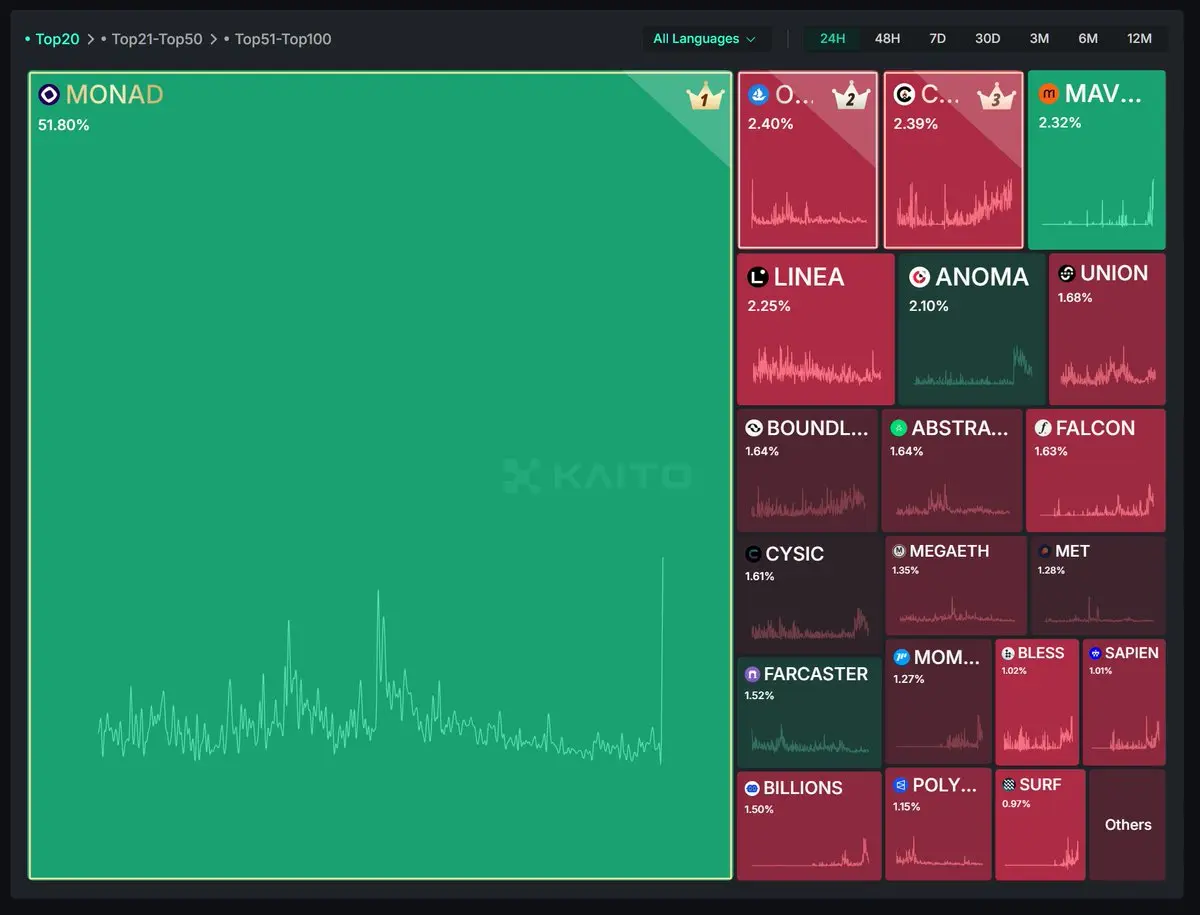
Task: Click the POLY tile logo icon
Action: (x=901, y=785)
